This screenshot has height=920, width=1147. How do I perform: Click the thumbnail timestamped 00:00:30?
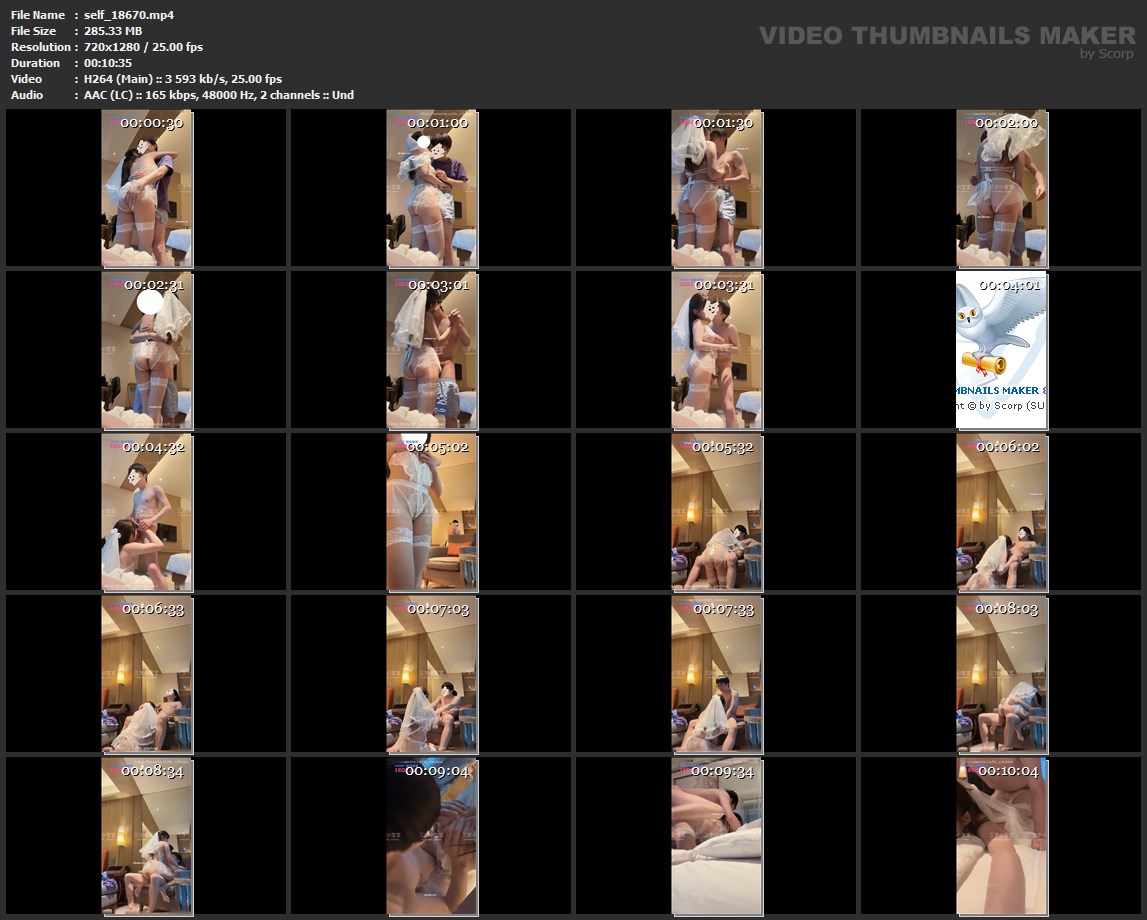tap(146, 188)
